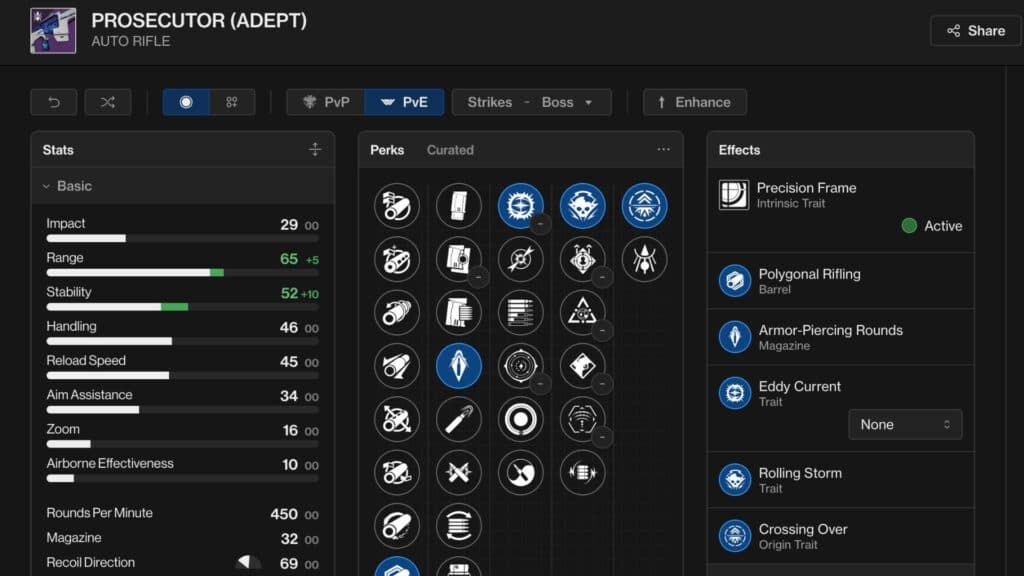Image resolution: width=1024 pixels, height=576 pixels.
Task: Click the Prosecutor weapon thumbnail
Action: [x=53, y=30]
